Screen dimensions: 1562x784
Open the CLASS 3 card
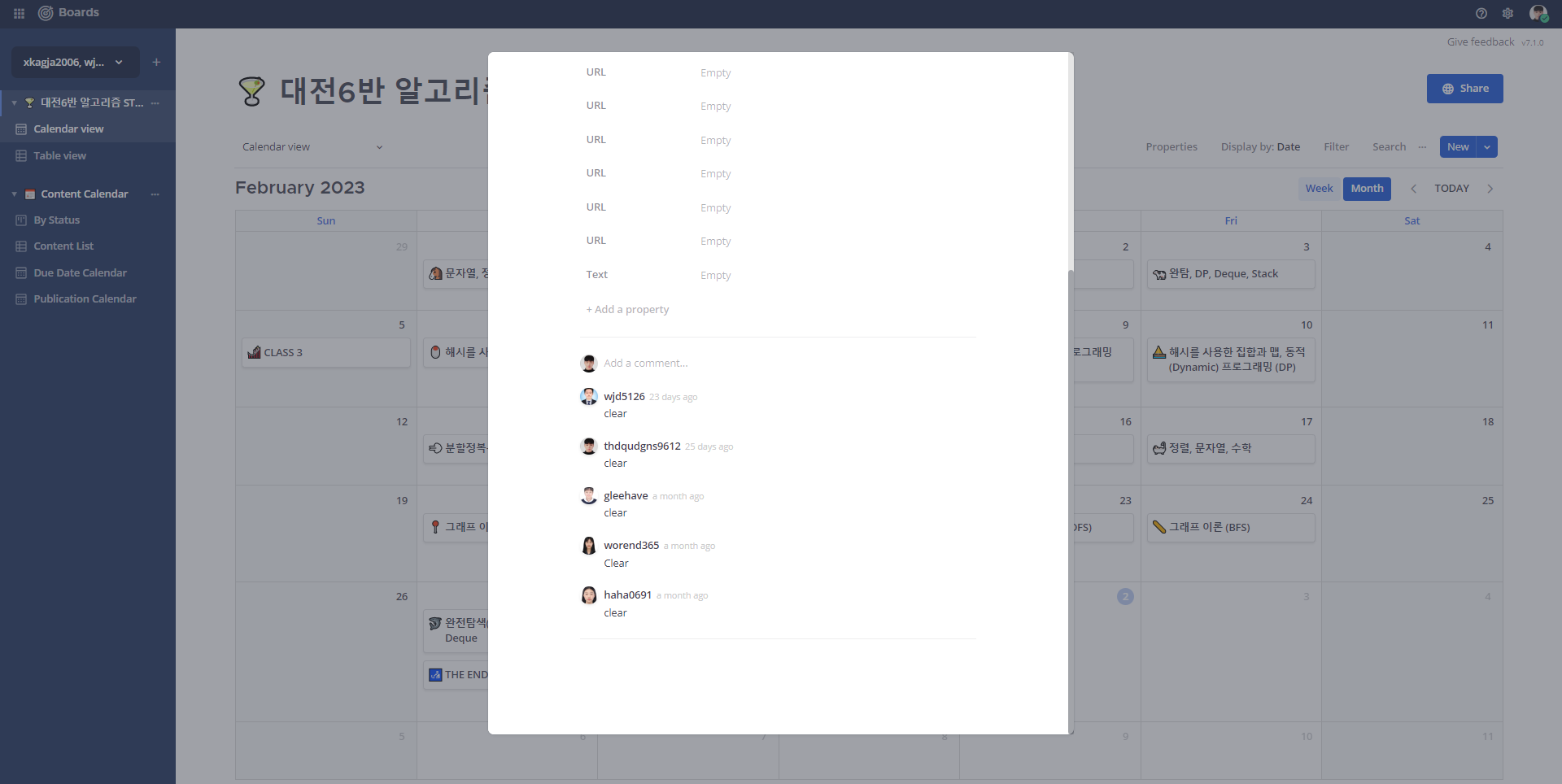(326, 352)
